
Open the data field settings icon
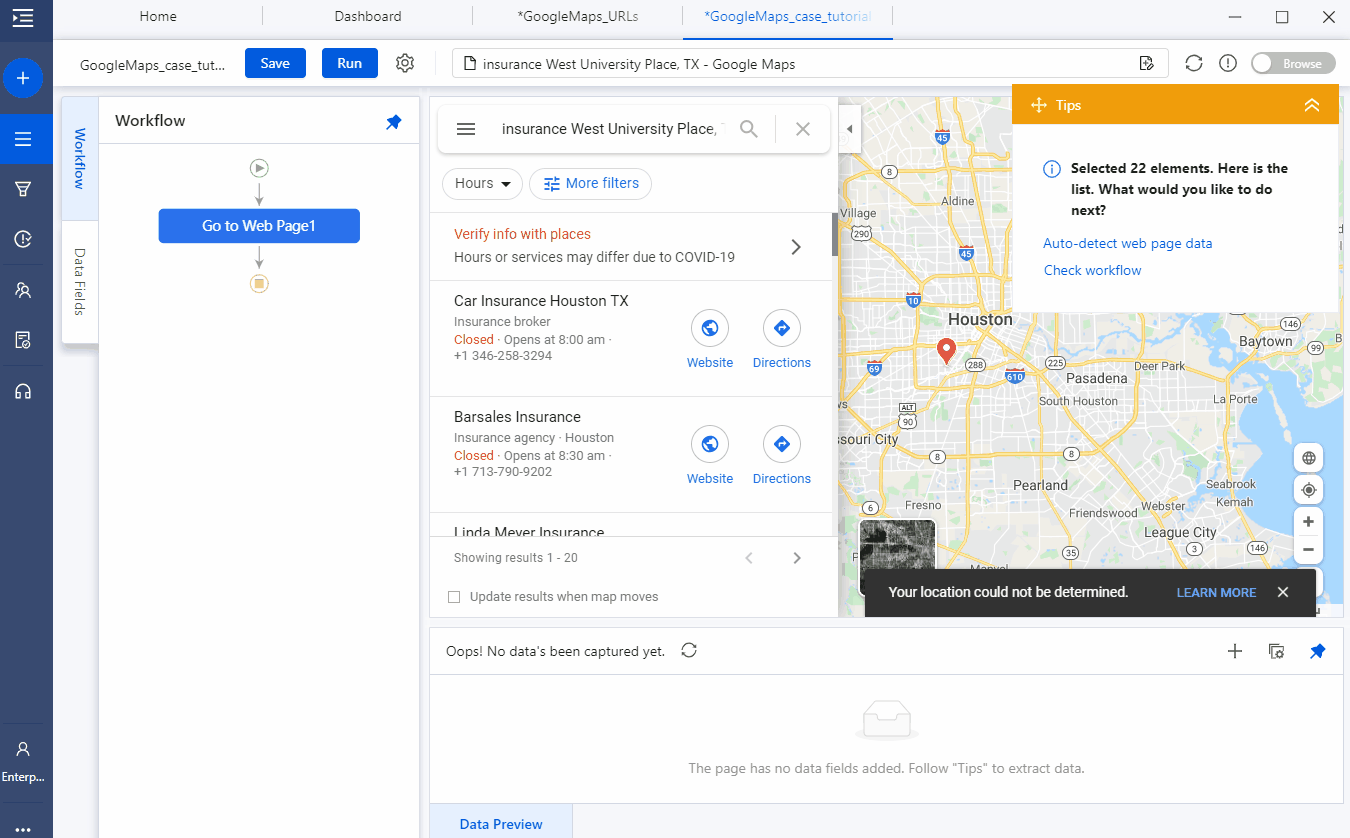(x=1276, y=651)
